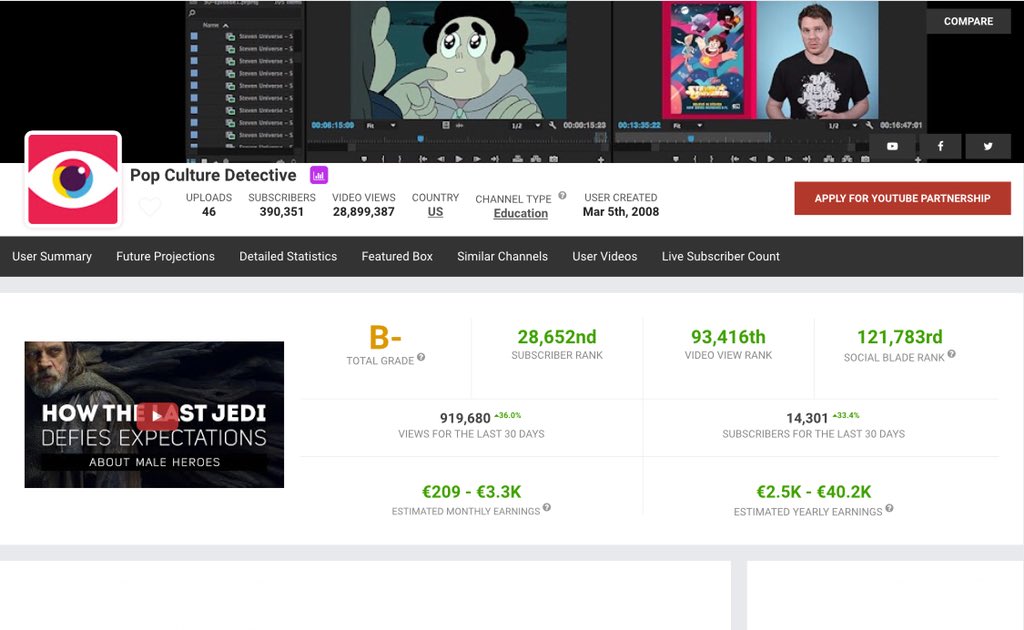Screen dimensions: 1024x630
Task: Favorite the channel with the heart icon
Action: pyautogui.click(x=150, y=206)
